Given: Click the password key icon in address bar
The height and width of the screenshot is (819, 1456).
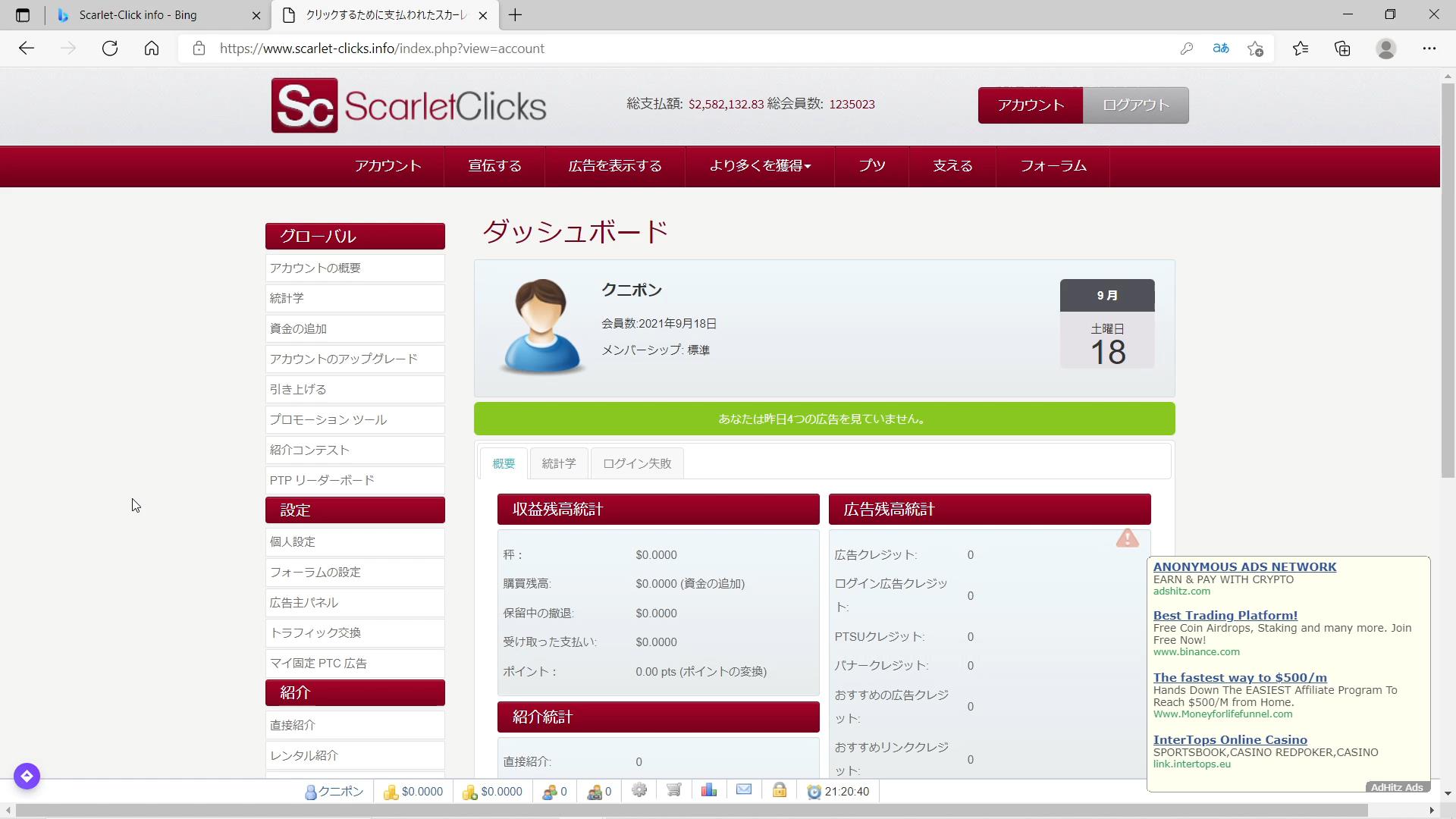Looking at the screenshot, I should click(1187, 49).
